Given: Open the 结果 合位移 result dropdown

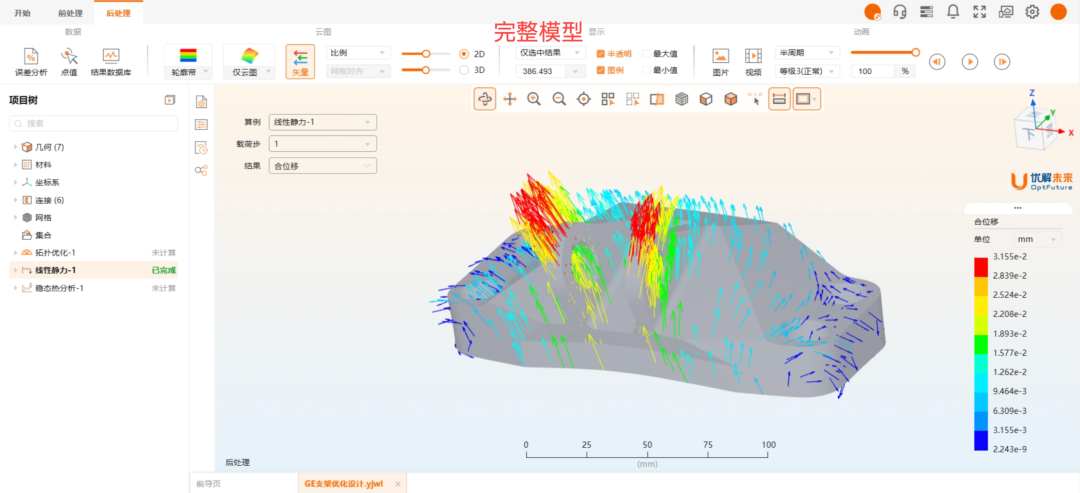Looking at the screenshot, I should tap(322, 166).
